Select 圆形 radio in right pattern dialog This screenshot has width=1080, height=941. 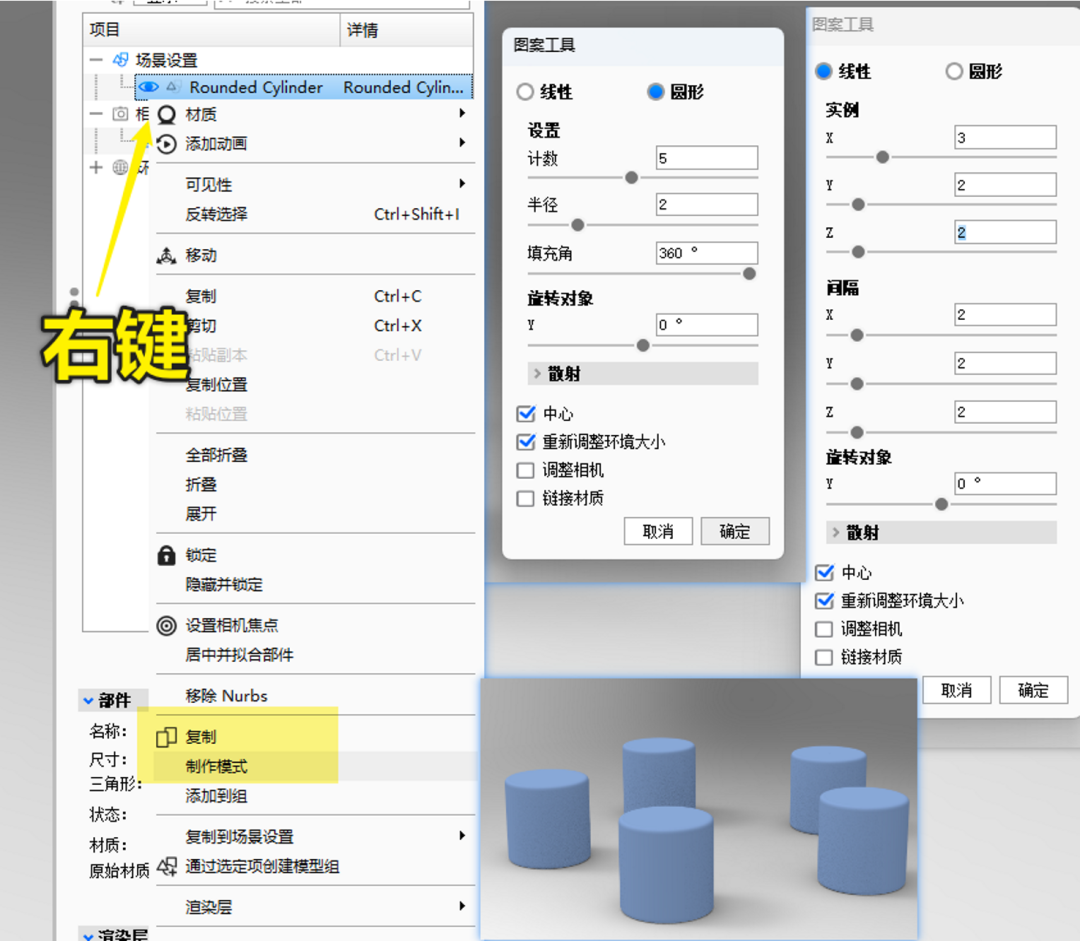click(954, 71)
